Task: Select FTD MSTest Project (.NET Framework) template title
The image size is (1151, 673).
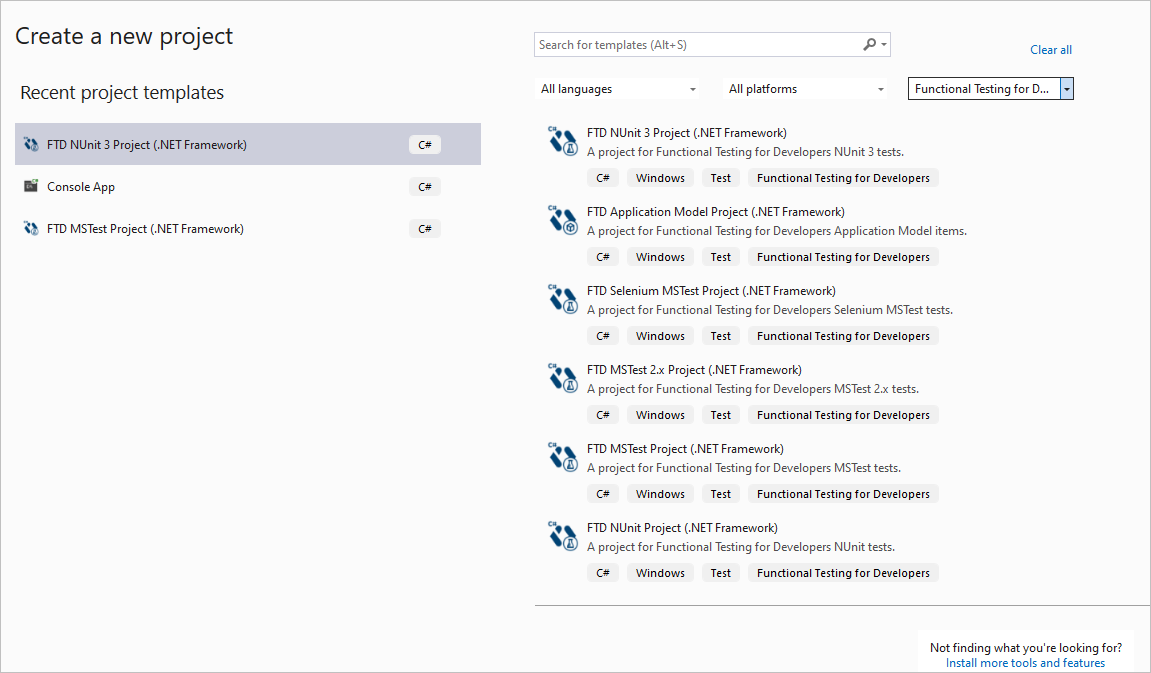Action: pos(685,449)
